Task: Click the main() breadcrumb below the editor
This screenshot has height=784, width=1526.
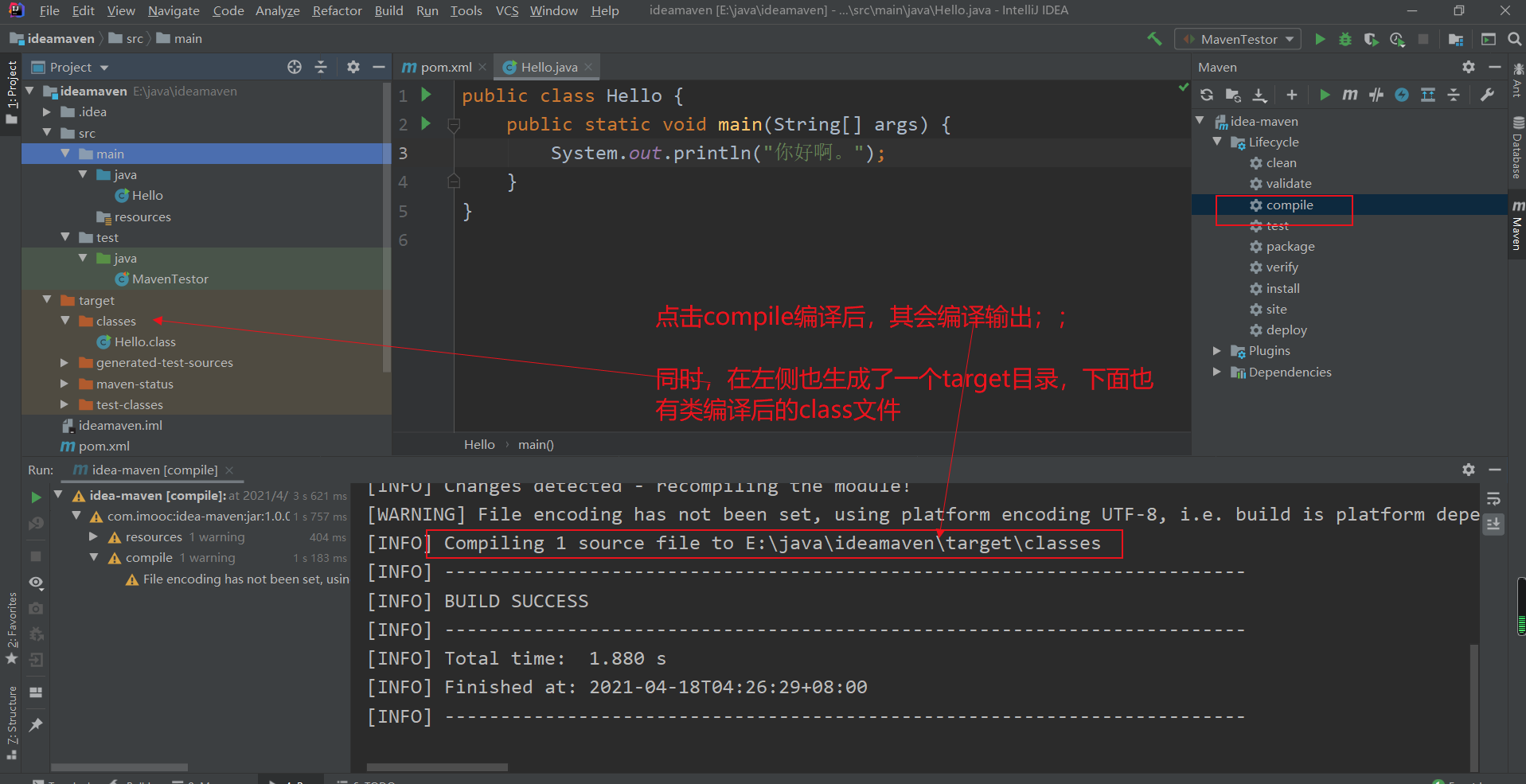Action: coord(536,444)
